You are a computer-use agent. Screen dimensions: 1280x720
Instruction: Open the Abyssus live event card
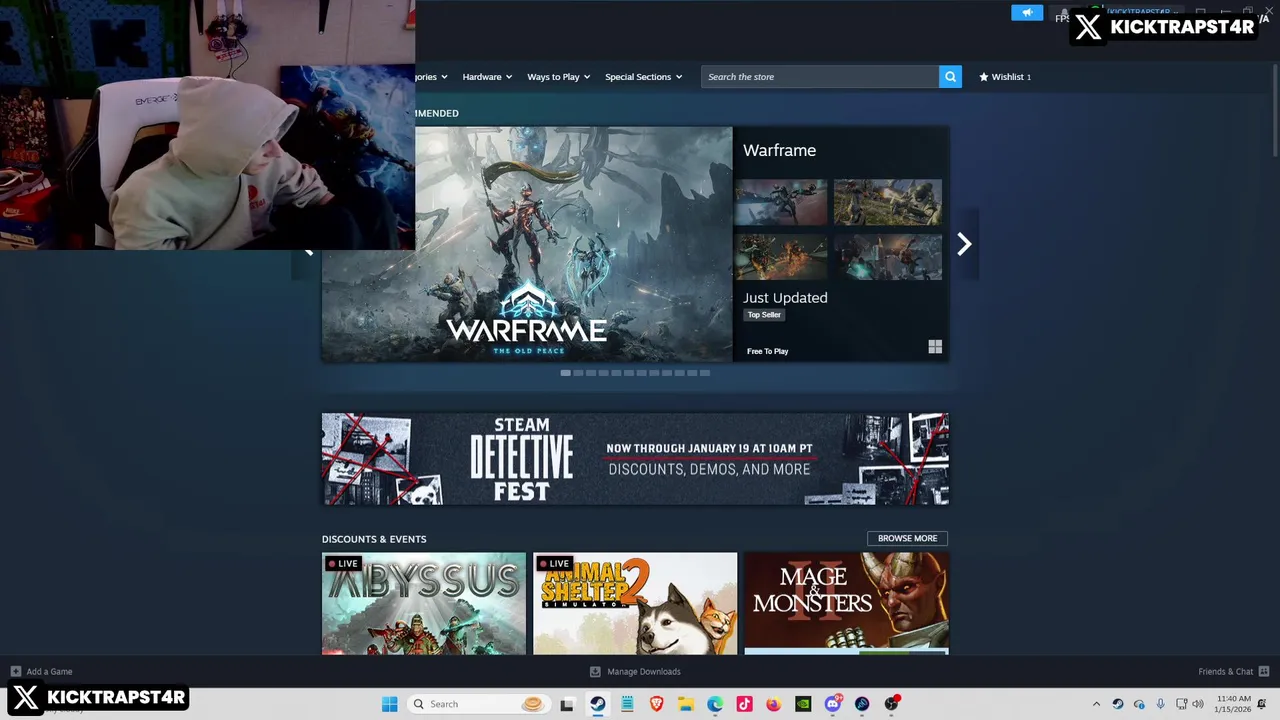pyautogui.click(x=424, y=604)
